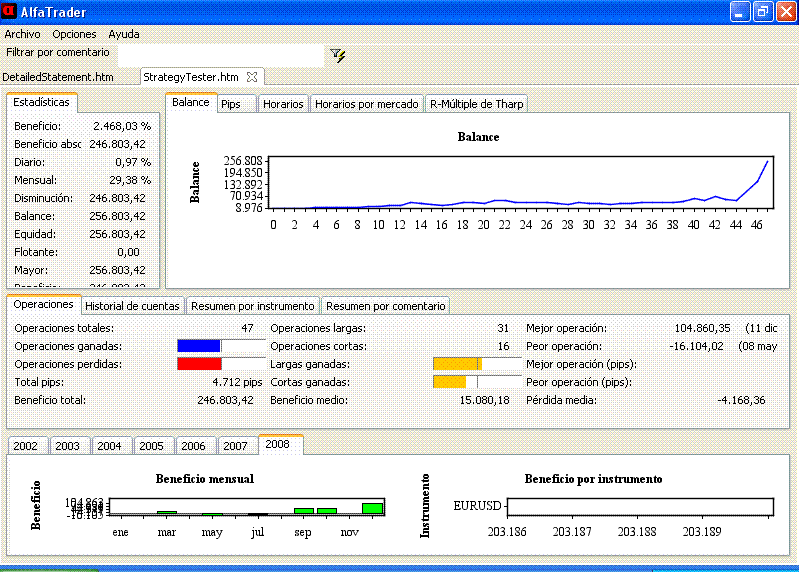799x572 pixels.
Task: Select the Historial de cuentas tab
Action: tap(132, 306)
